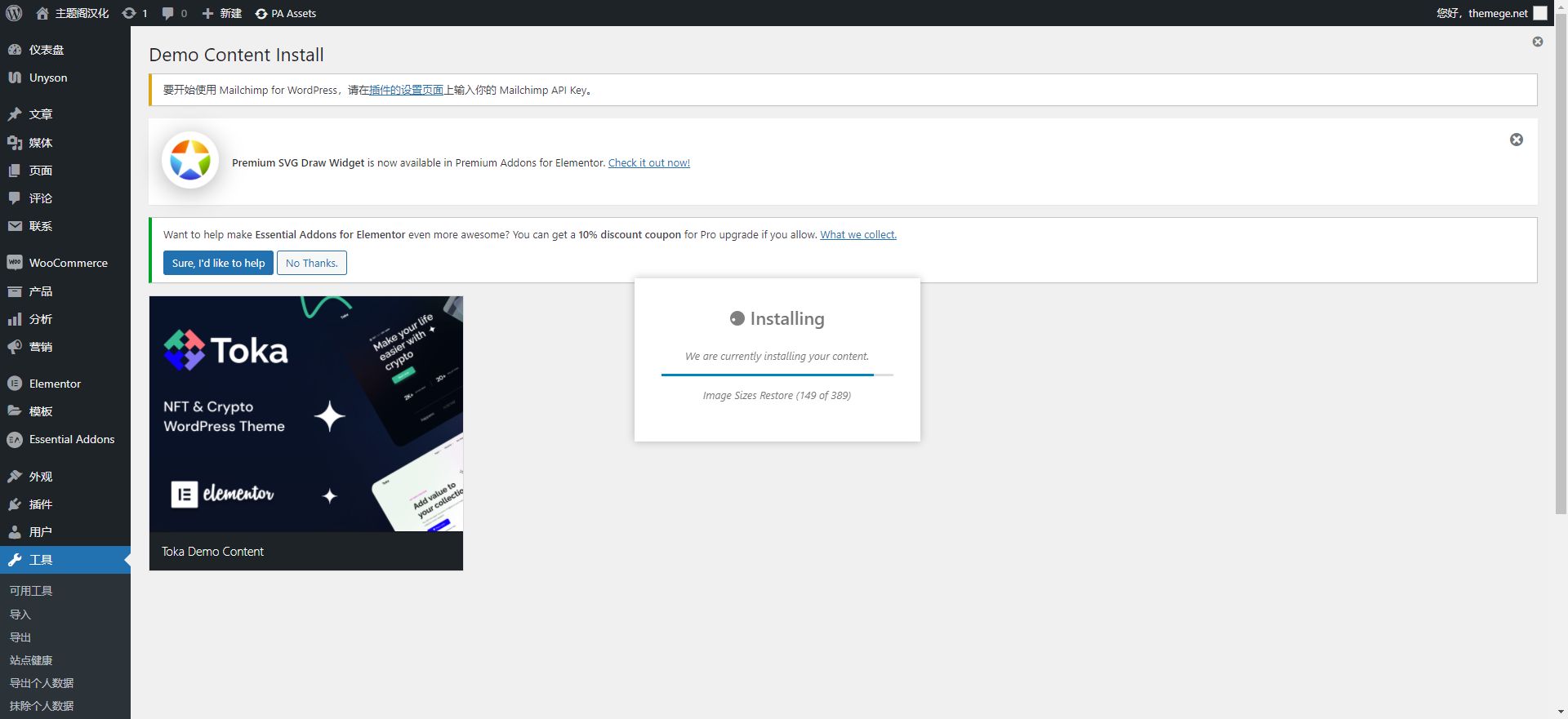The height and width of the screenshot is (719, 1568).
Task: Click the 媒体 media icon
Action: (15, 143)
